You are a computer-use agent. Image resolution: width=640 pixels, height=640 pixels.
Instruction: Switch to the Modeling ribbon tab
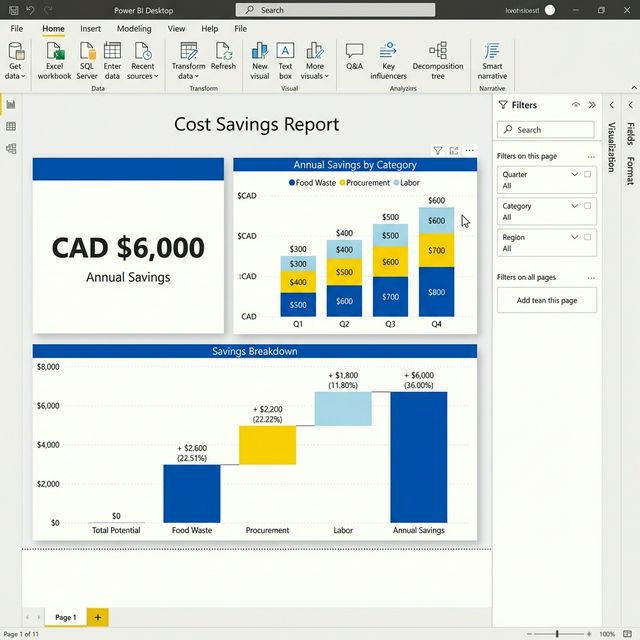tap(134, 29)
